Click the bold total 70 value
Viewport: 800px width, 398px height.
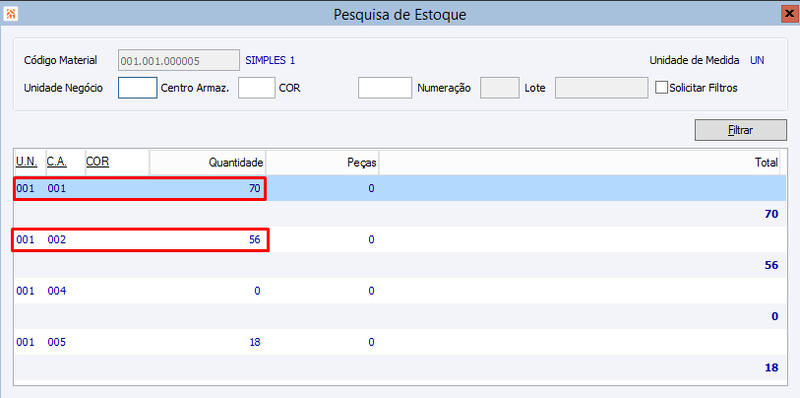pyautogui.click(x=771, y=214)
